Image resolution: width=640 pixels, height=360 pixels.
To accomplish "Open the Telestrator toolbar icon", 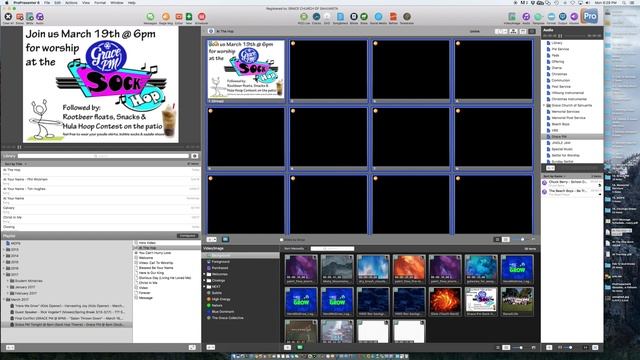I will pyautogui.click(x=407, y=17).
